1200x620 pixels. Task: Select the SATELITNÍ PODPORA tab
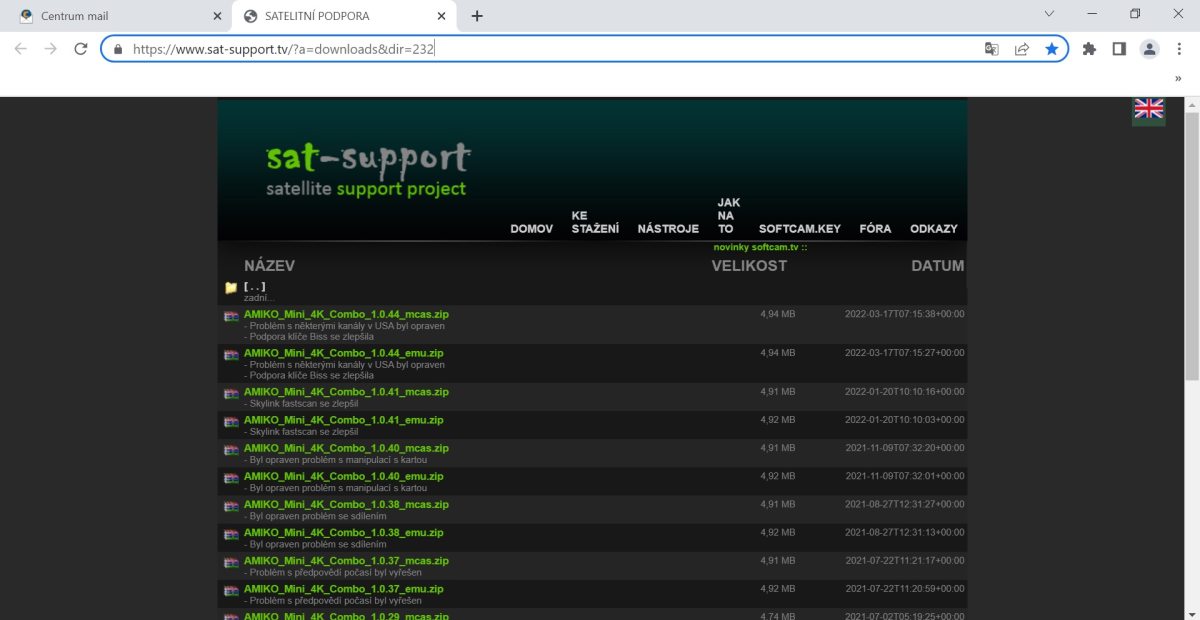click(345, 16)
